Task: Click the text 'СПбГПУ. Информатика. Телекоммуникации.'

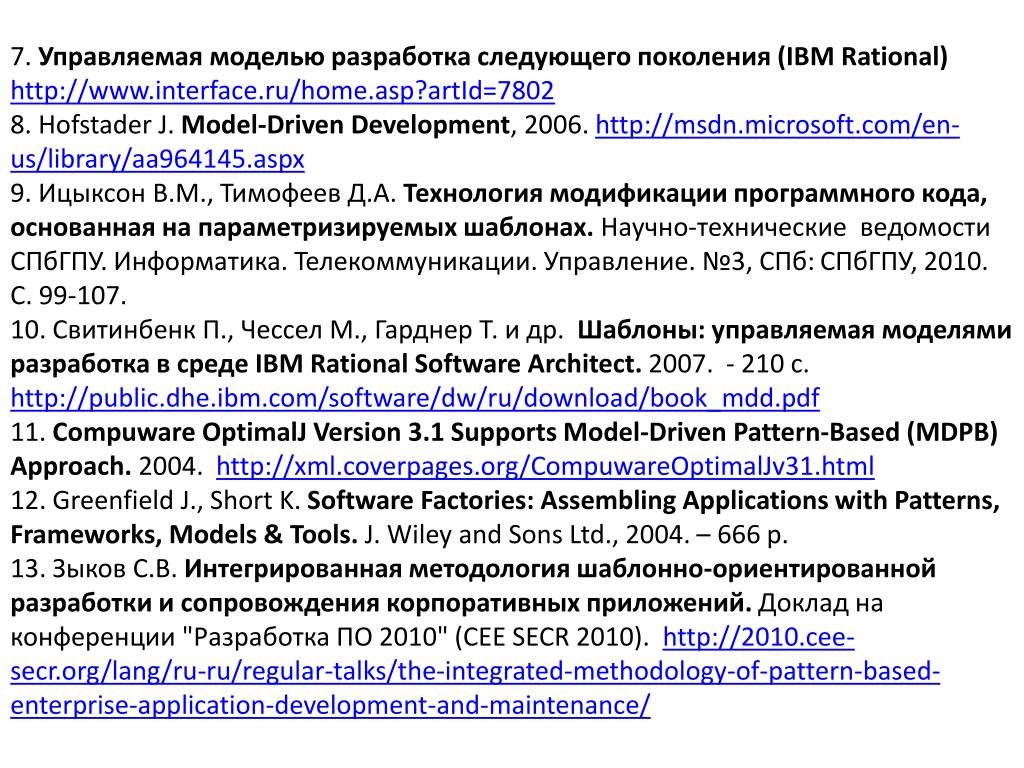Action: [274, 262]
